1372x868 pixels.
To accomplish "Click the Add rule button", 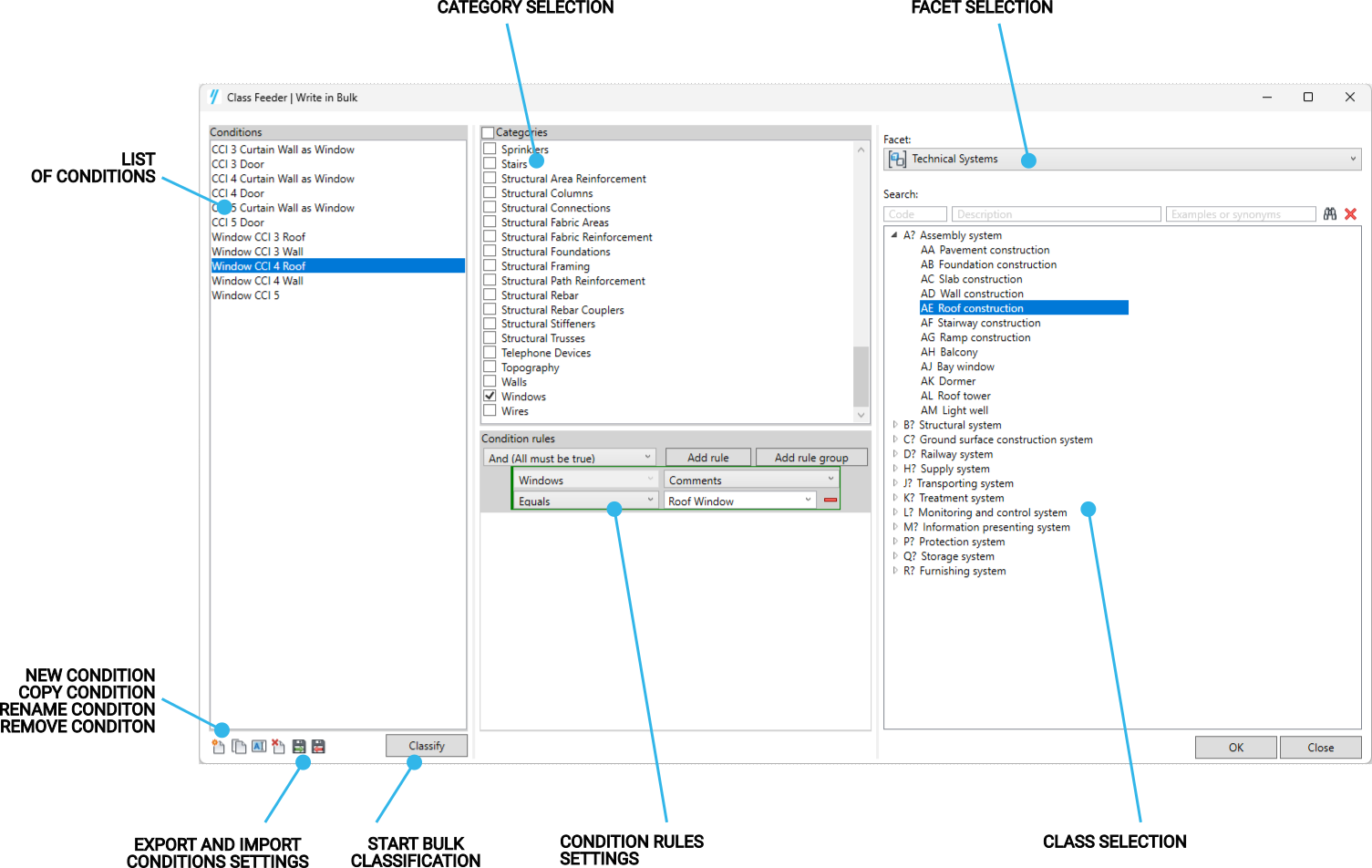I will [708, 458].
